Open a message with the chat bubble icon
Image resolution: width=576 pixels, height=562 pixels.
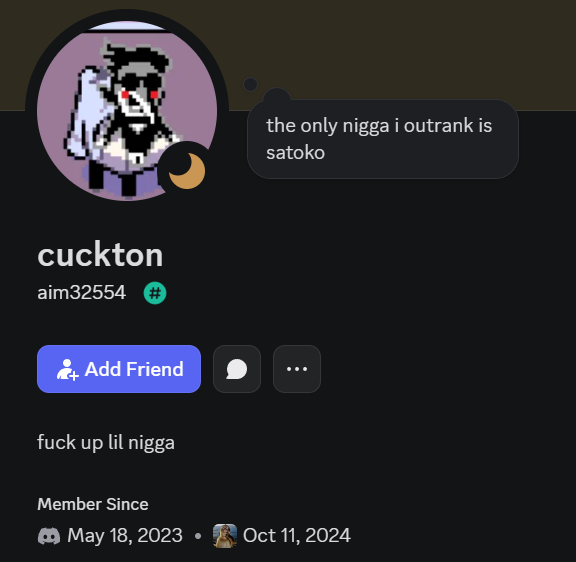[x=237, y=369]
